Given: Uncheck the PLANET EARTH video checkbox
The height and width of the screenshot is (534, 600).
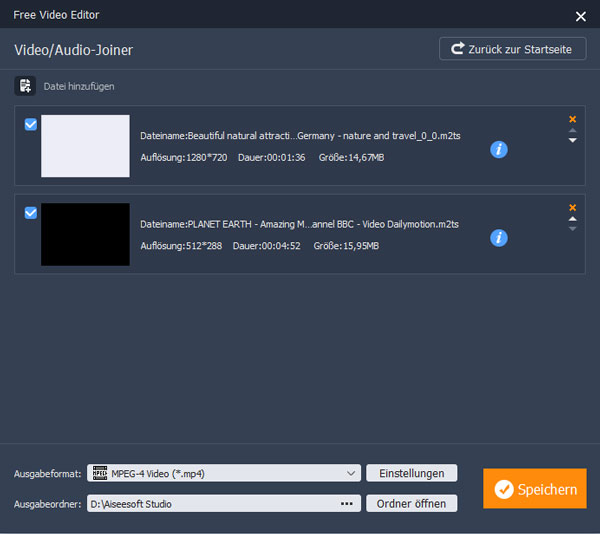Looking at the screenshot, I should [x=31, y=213].
